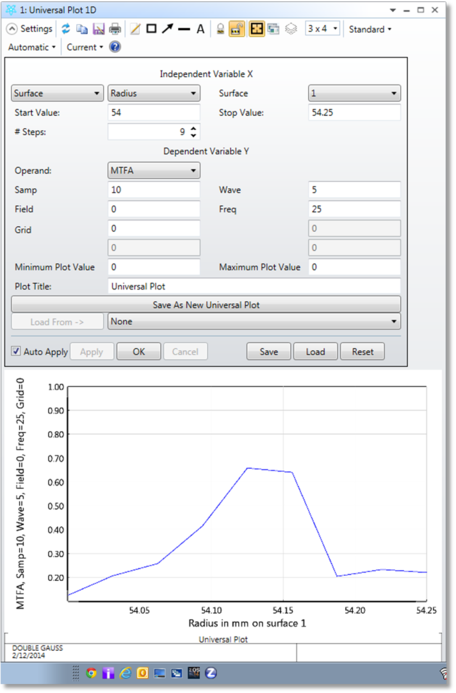Click the Save settings button
This screenshot has width=456, height=693.
pyautogui.click(x=269, y=352)
